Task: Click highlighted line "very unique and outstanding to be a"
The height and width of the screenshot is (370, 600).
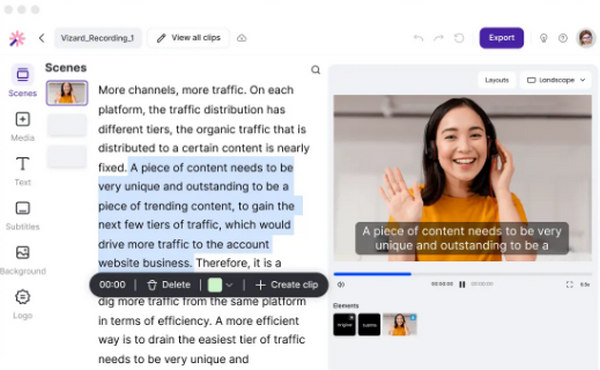Action: (193, 186)
